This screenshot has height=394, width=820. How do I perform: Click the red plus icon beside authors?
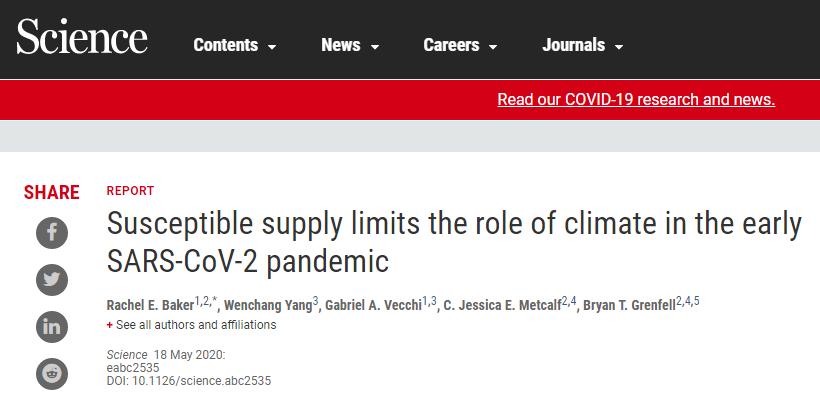pyautogui.click(x=109, y=325)
